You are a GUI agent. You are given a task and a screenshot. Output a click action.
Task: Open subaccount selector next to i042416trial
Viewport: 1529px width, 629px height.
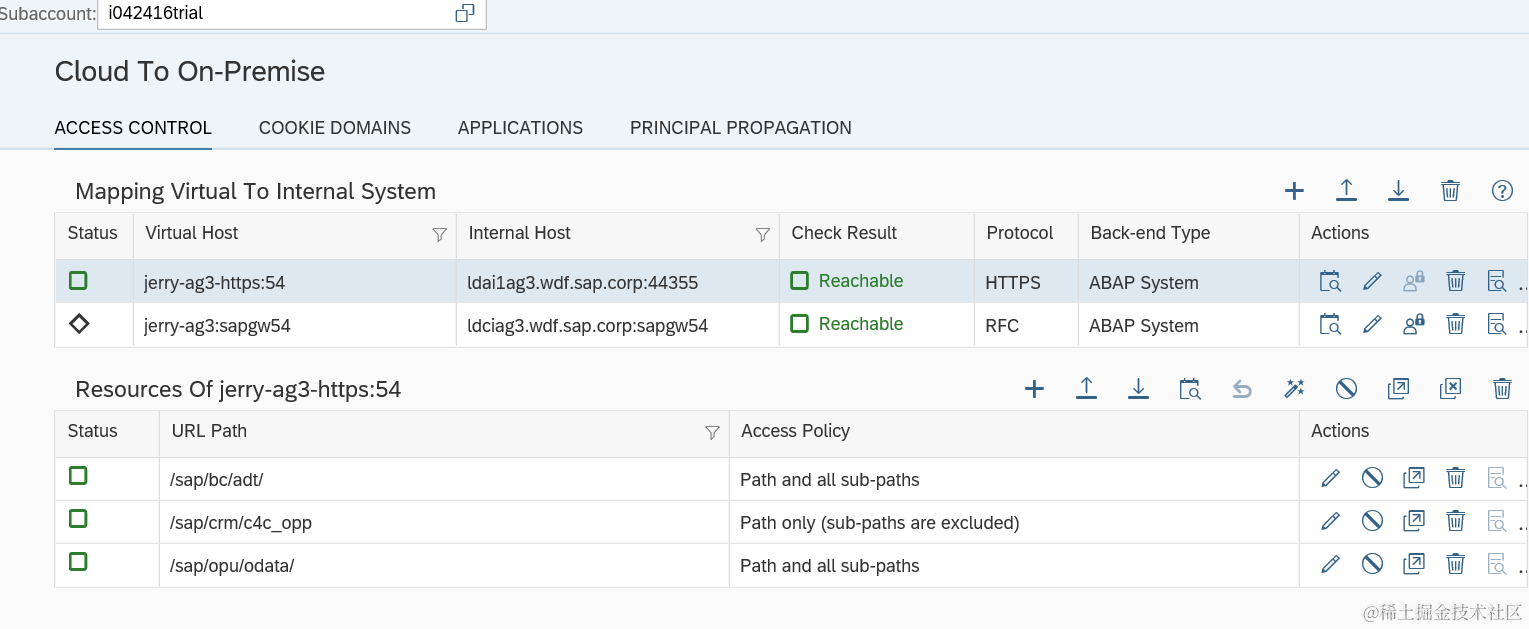tap(464, 13)
